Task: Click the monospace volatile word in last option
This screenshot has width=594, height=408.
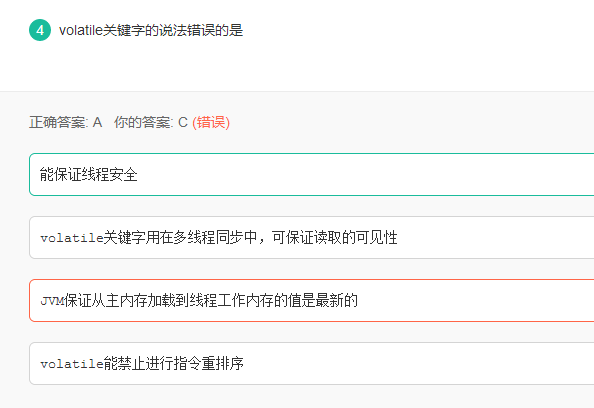Action: click(72, 364)
